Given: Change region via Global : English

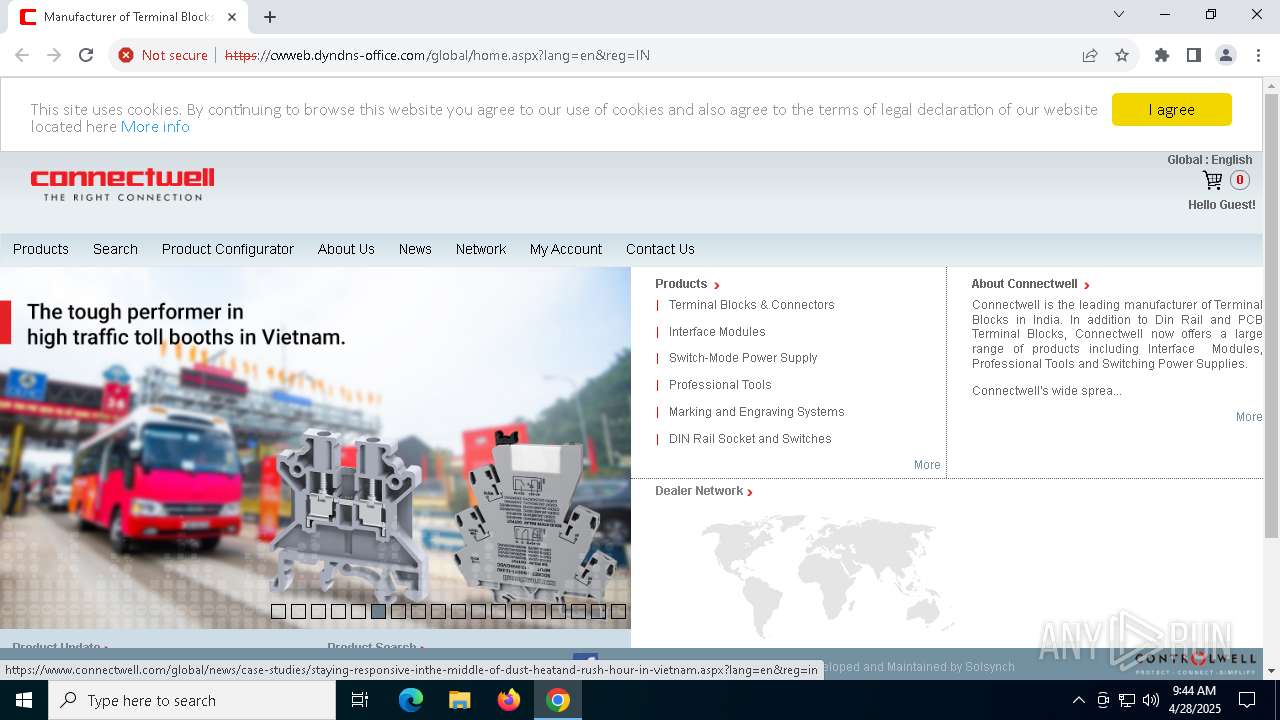Looking at the screenshot, I should tap(1209, 160).
